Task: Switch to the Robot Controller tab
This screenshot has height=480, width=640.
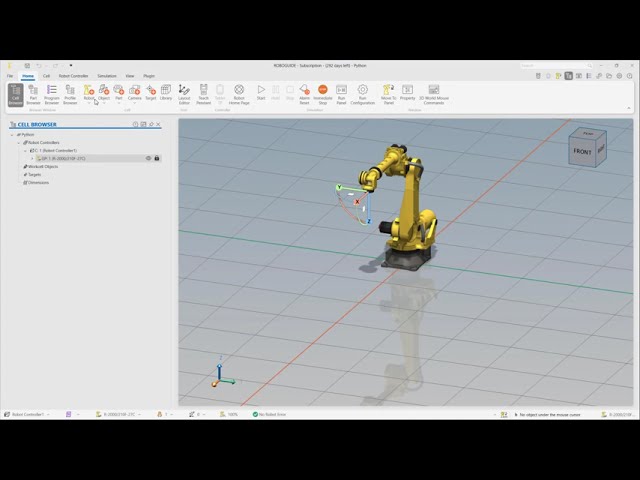Action: click(x=73, y=76)
